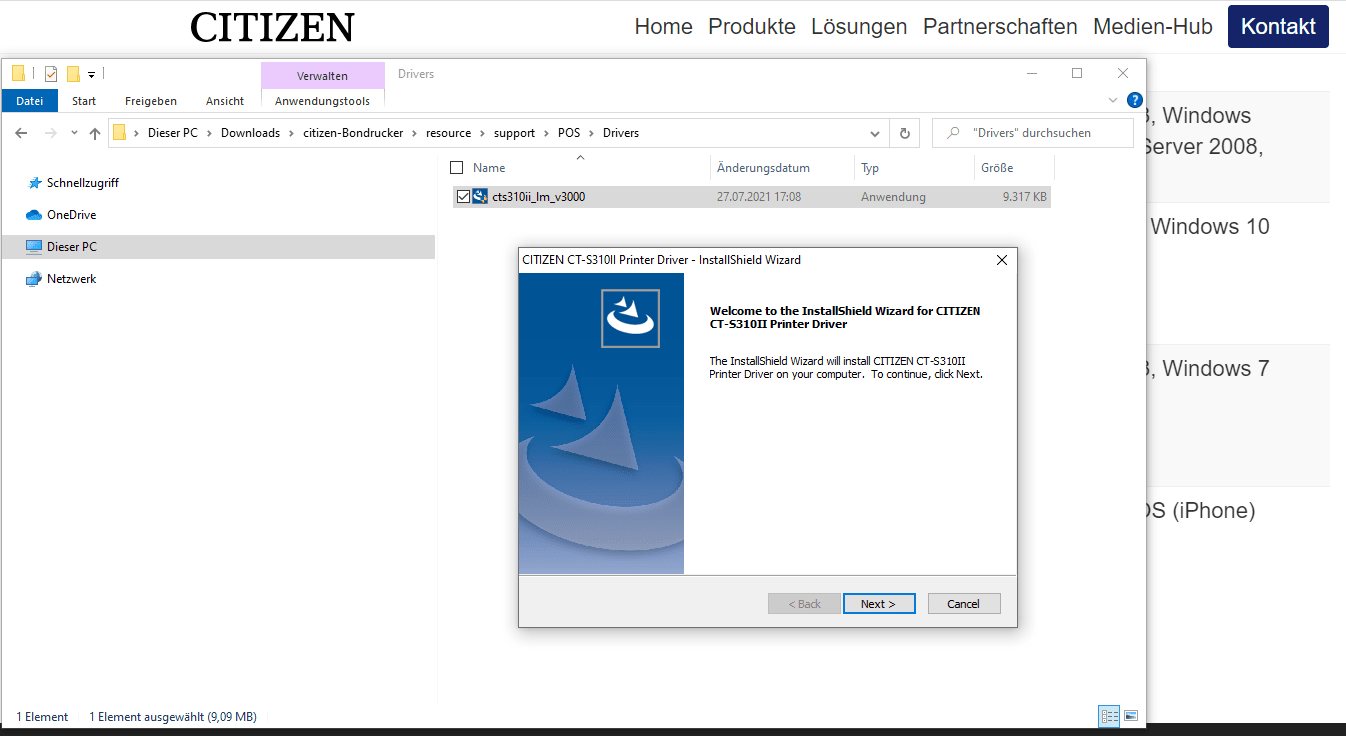
Task: Select the Anwendungstools tab
Action: [322, 101]
